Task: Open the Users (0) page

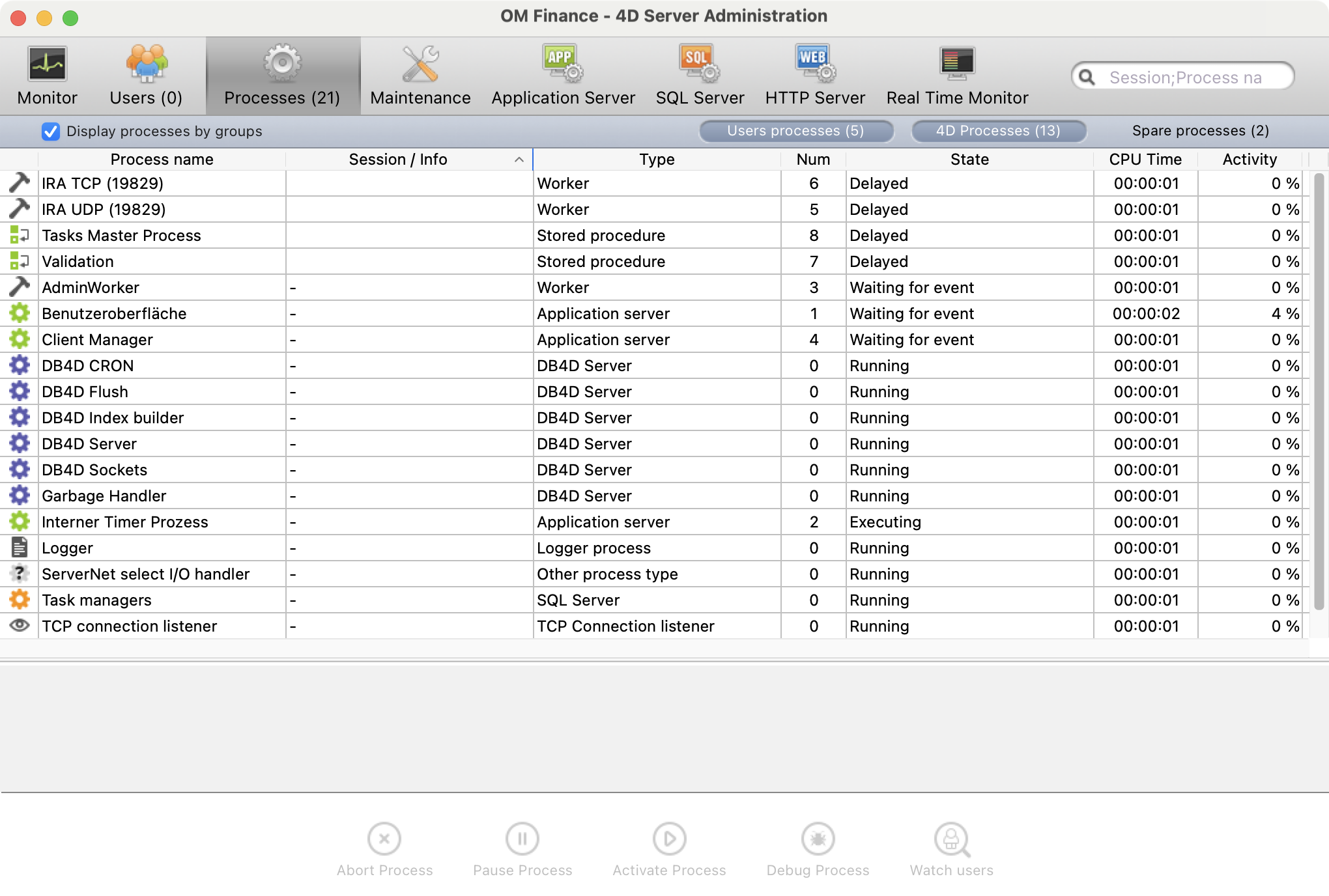Action: point(146,76)
